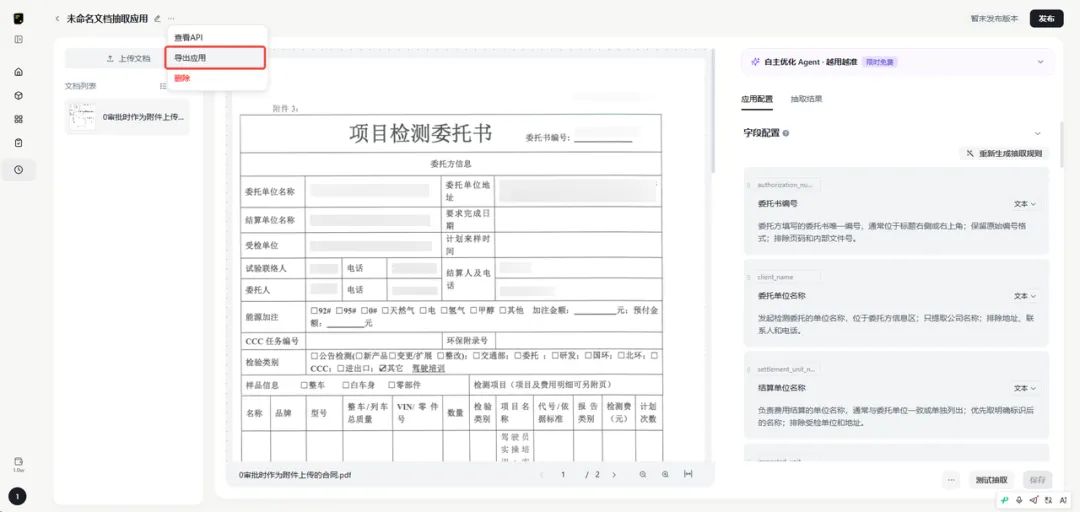
Task: Click the 结算单位名称 field name
Action: pyautogui.click(x=782, y=388)
